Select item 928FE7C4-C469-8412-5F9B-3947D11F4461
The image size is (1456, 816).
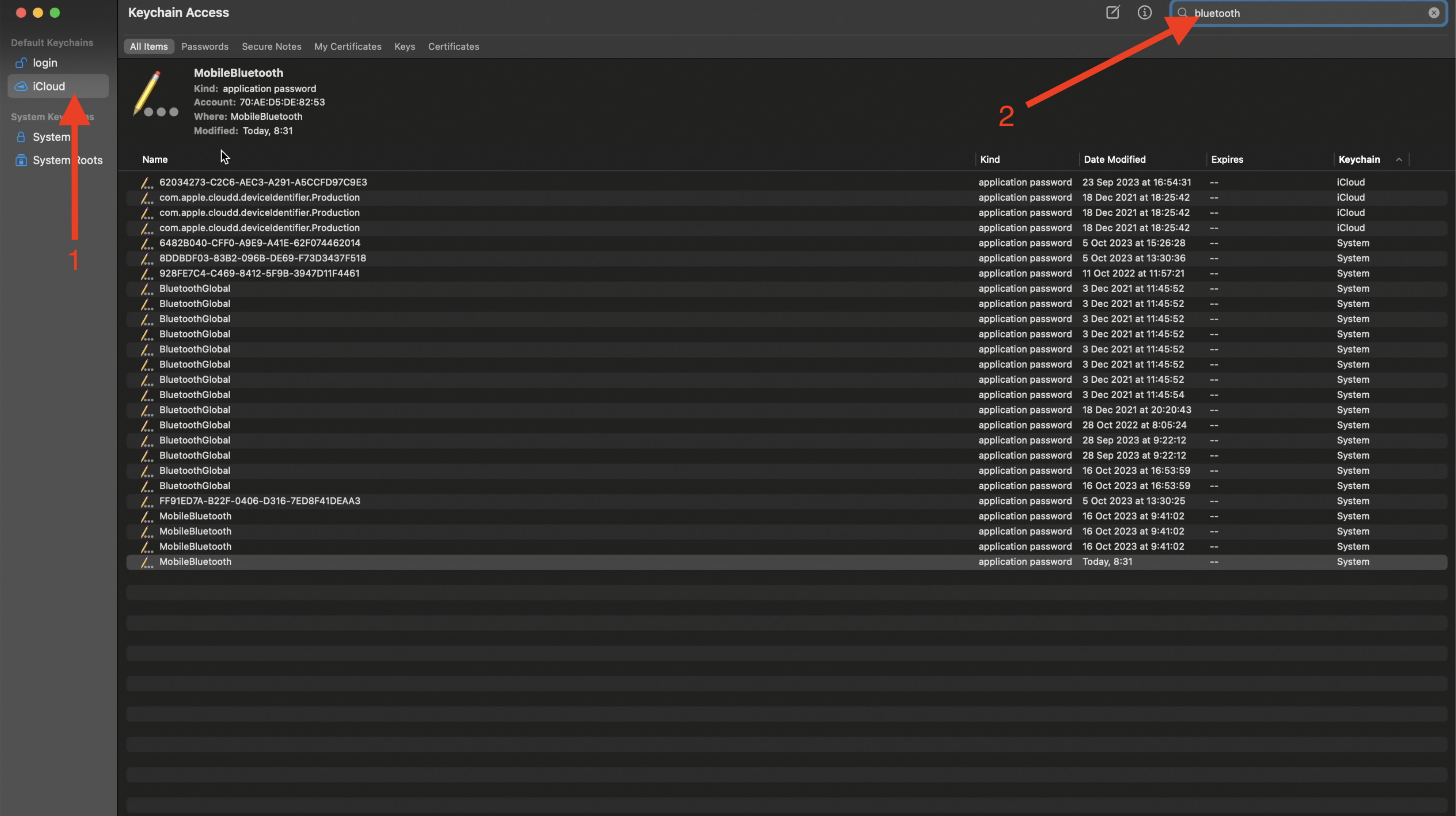tap(787, 274)
